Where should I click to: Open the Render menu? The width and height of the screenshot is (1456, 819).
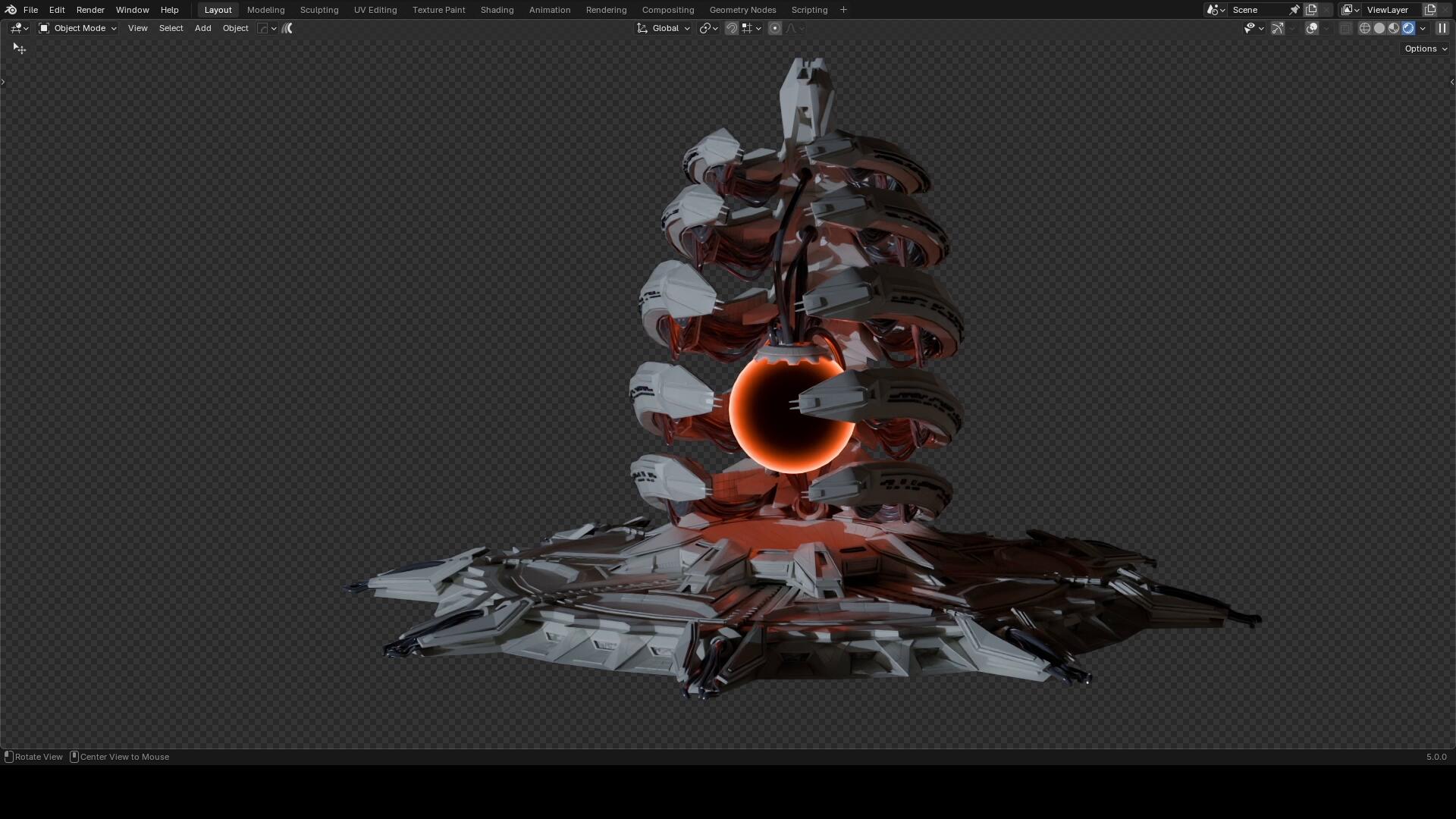coord(90,10)
